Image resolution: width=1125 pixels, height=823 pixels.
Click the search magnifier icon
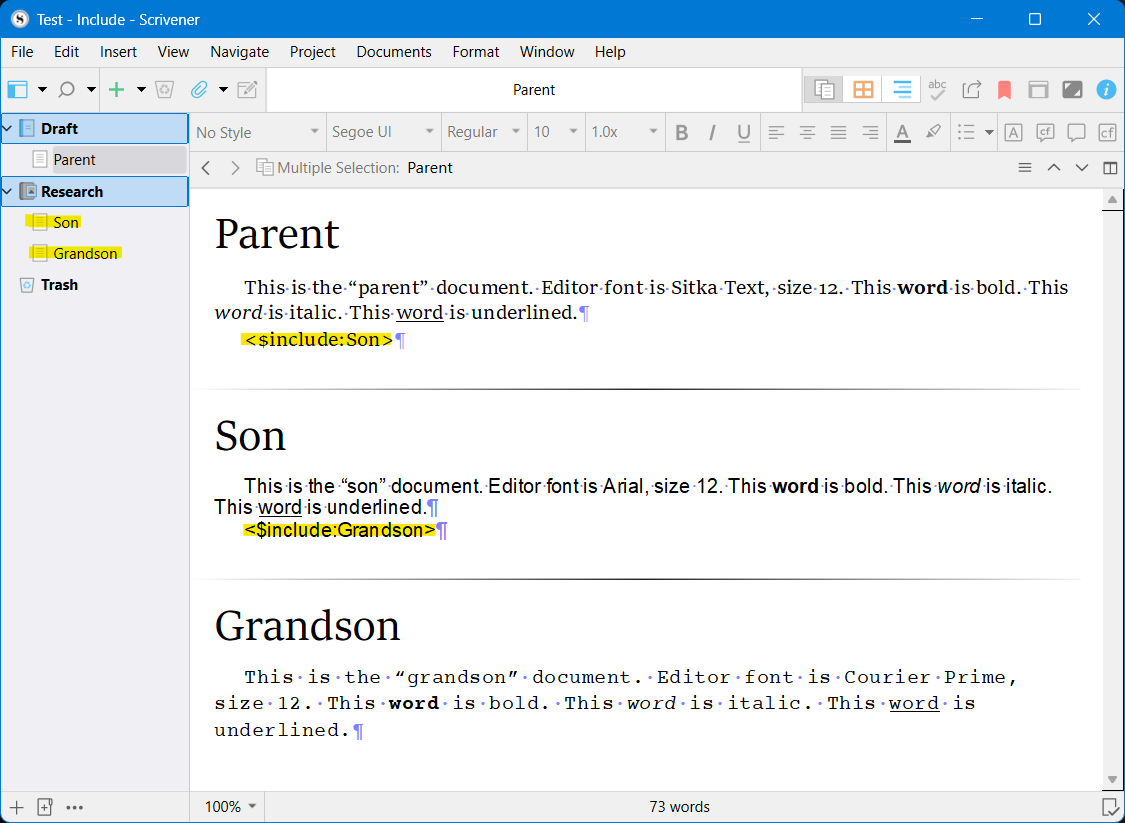[66, 90]
